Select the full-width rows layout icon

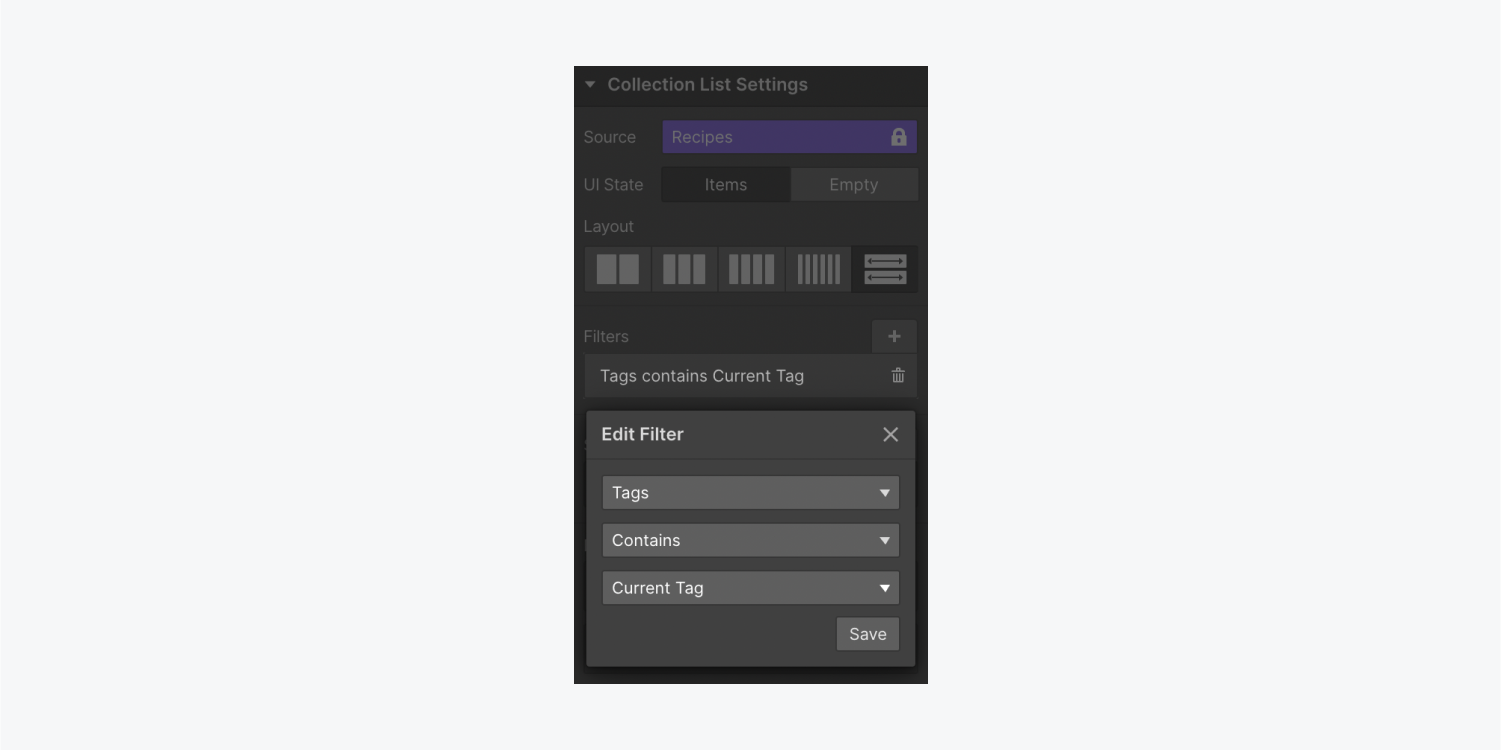tap(885, 269)
